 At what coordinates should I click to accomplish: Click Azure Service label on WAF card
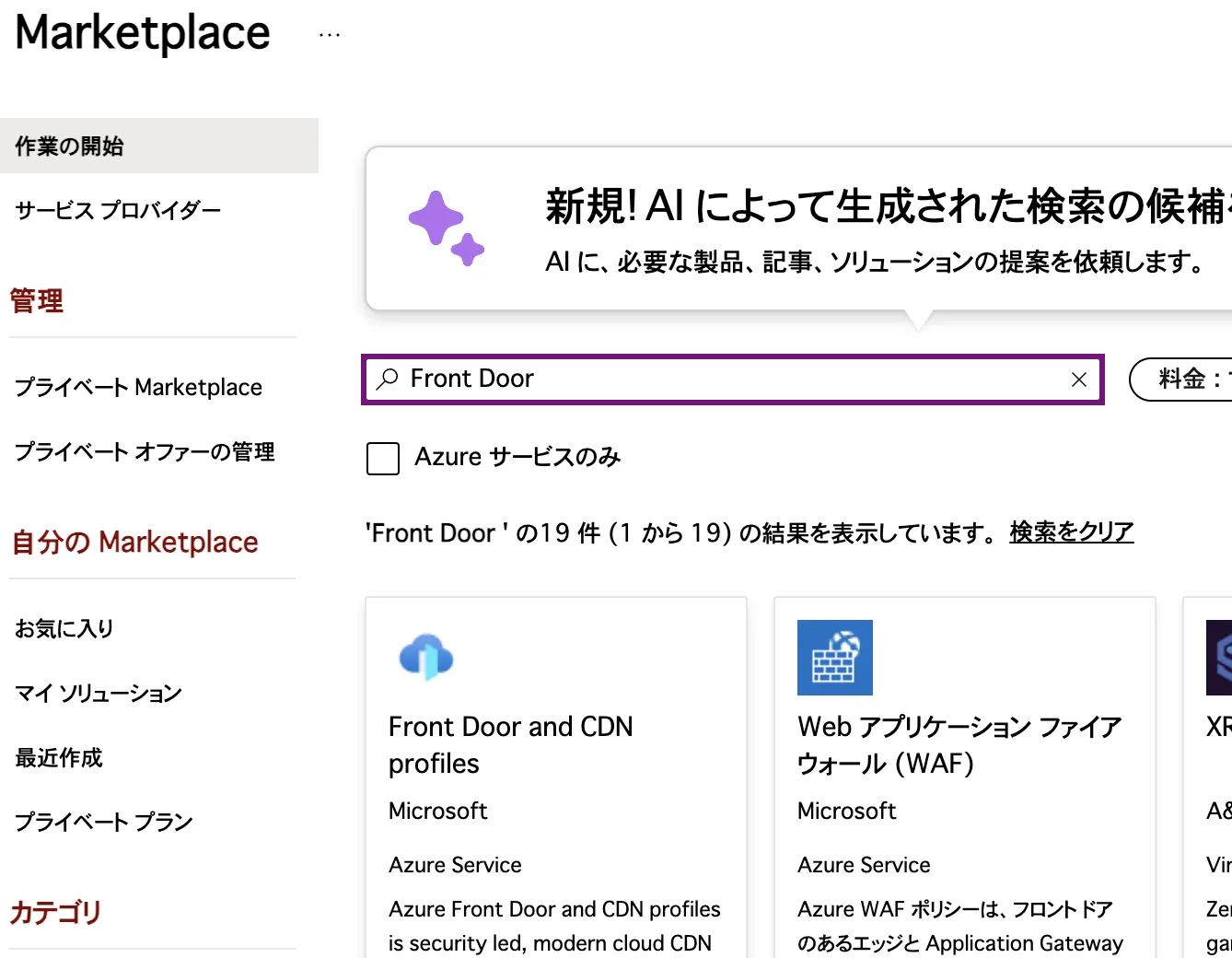pos(864,865)
